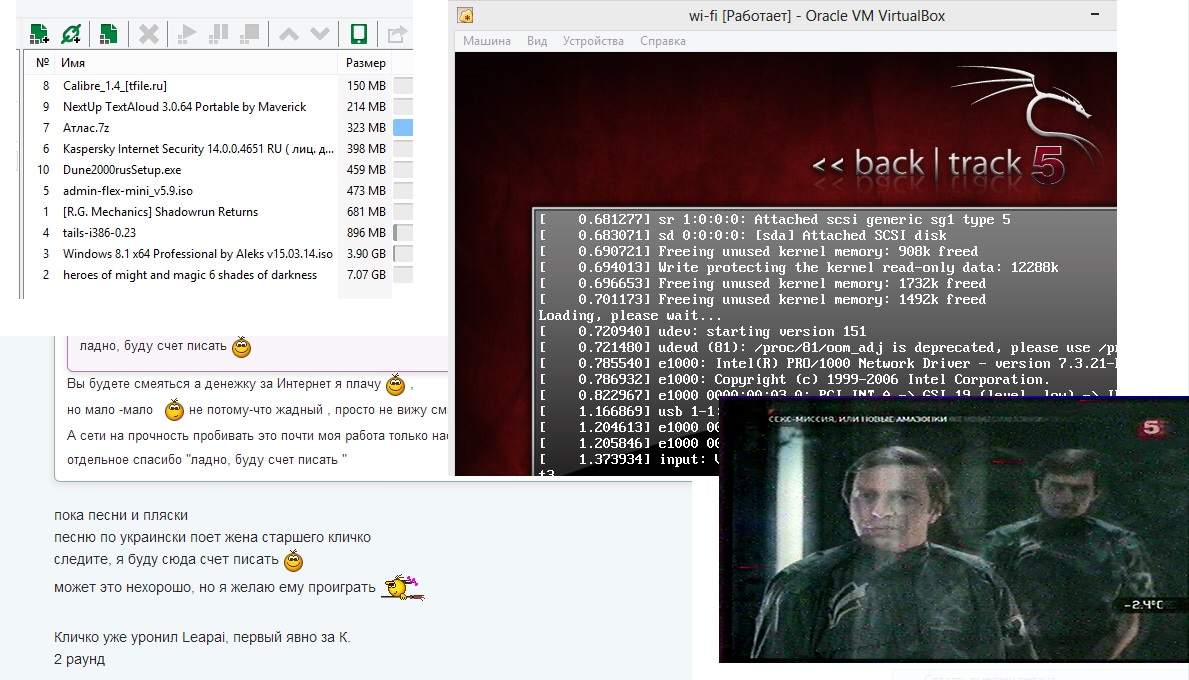Open the Машина menu in VirtualBox
Viewport: 1189px width, 680px height.
487,41
